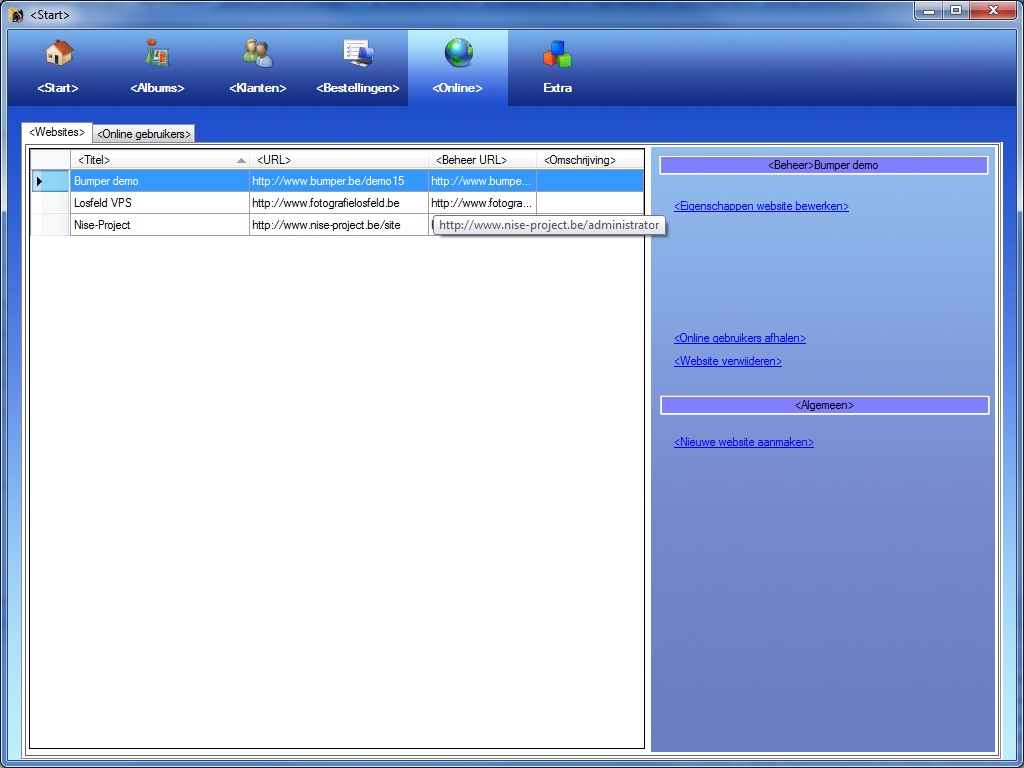Screen dimensions: 1024x768
Task: Click the row selector arrow for Bumper demo
Action: pyautogui.click(x=40, y=181)
